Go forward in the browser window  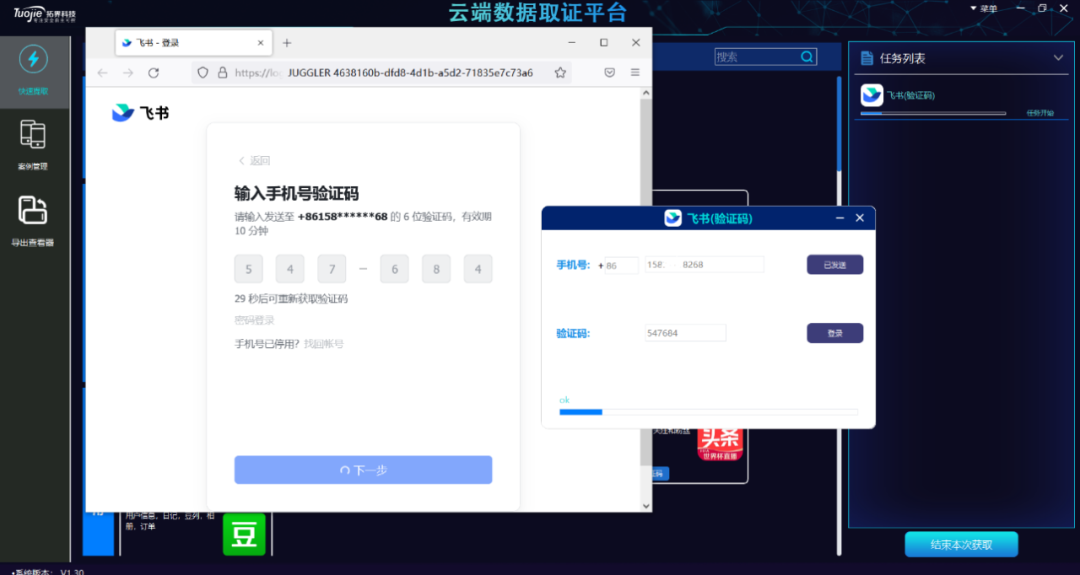[x=128, y=72]
